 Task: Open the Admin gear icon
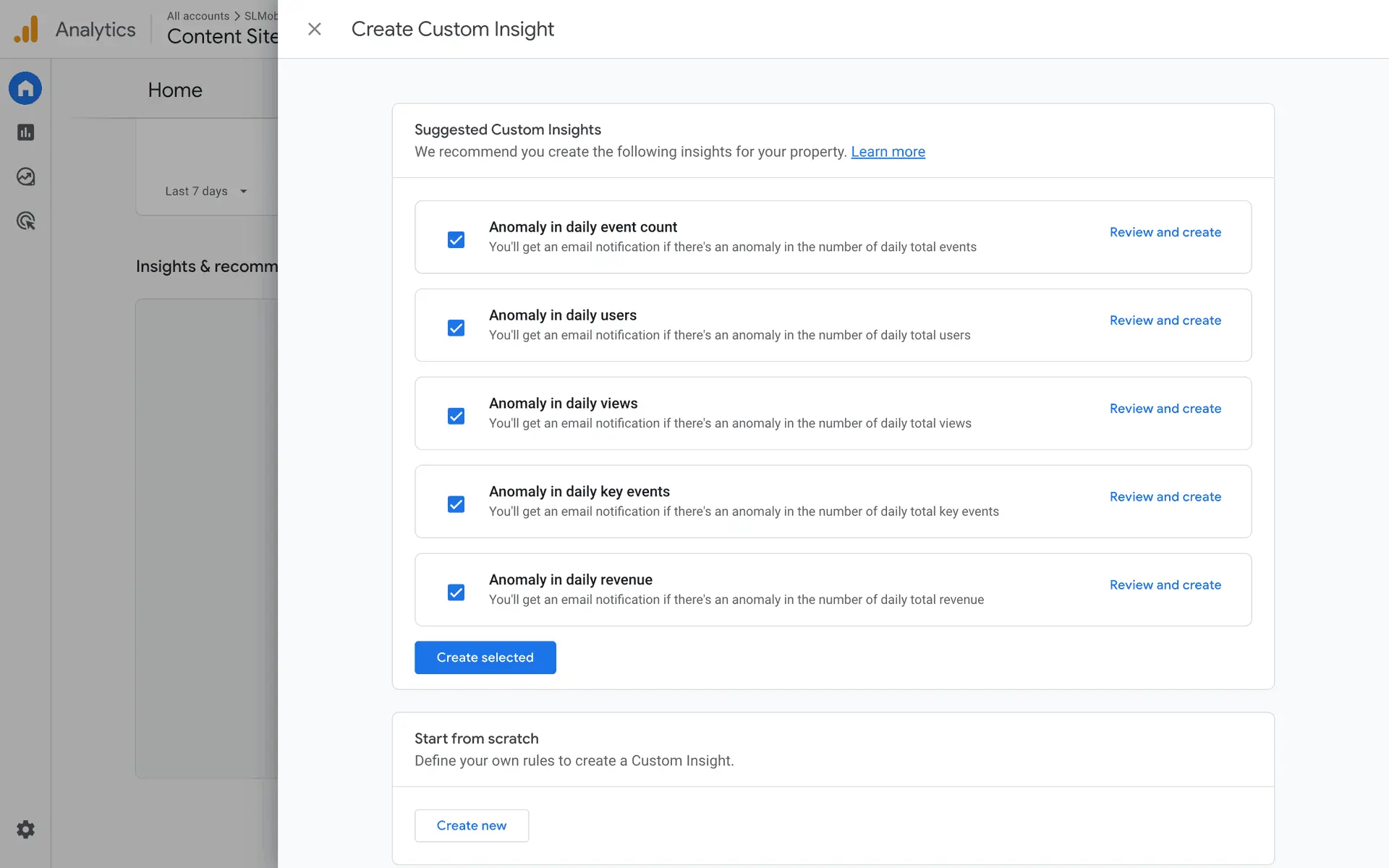(x=25, y=829)
